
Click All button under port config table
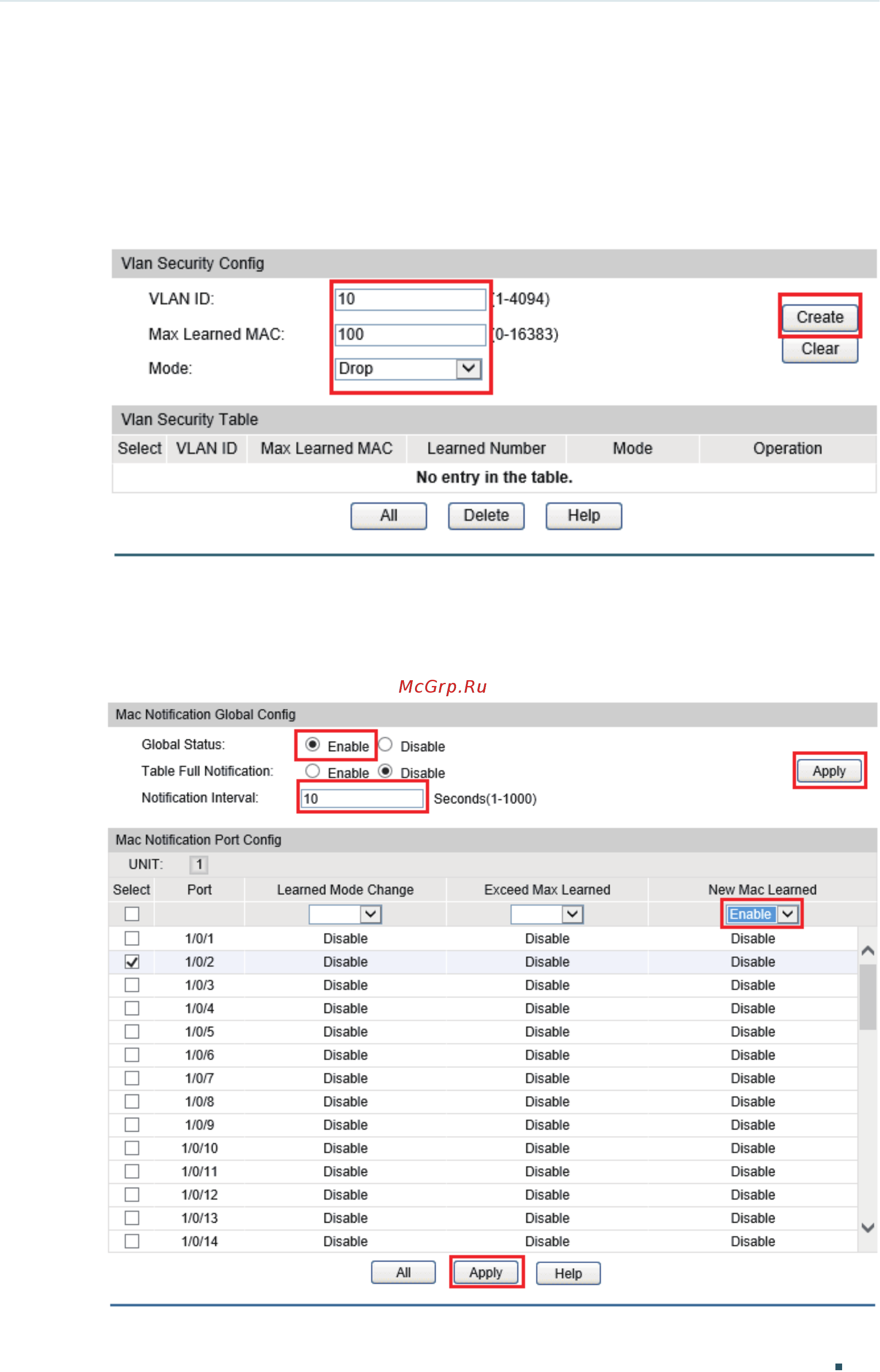pos(403,1273)
